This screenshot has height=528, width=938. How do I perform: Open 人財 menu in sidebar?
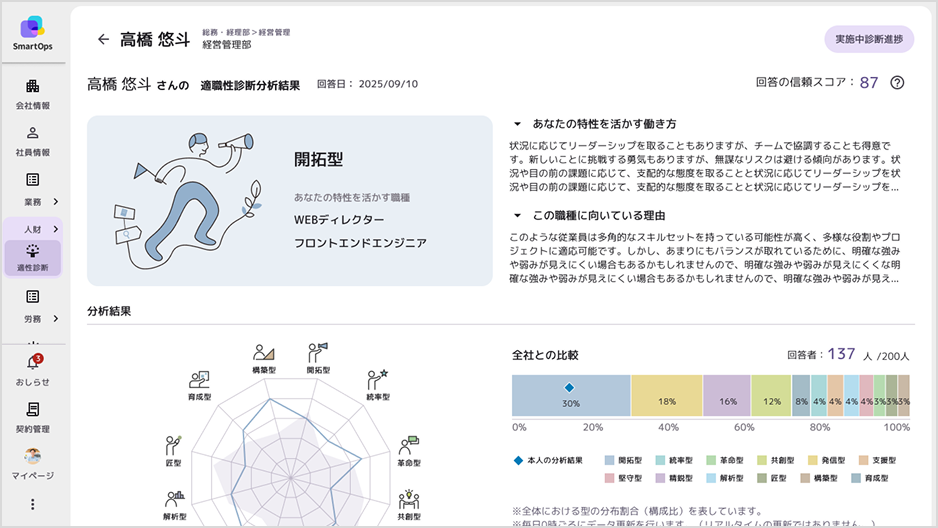[x=32, y=229]
